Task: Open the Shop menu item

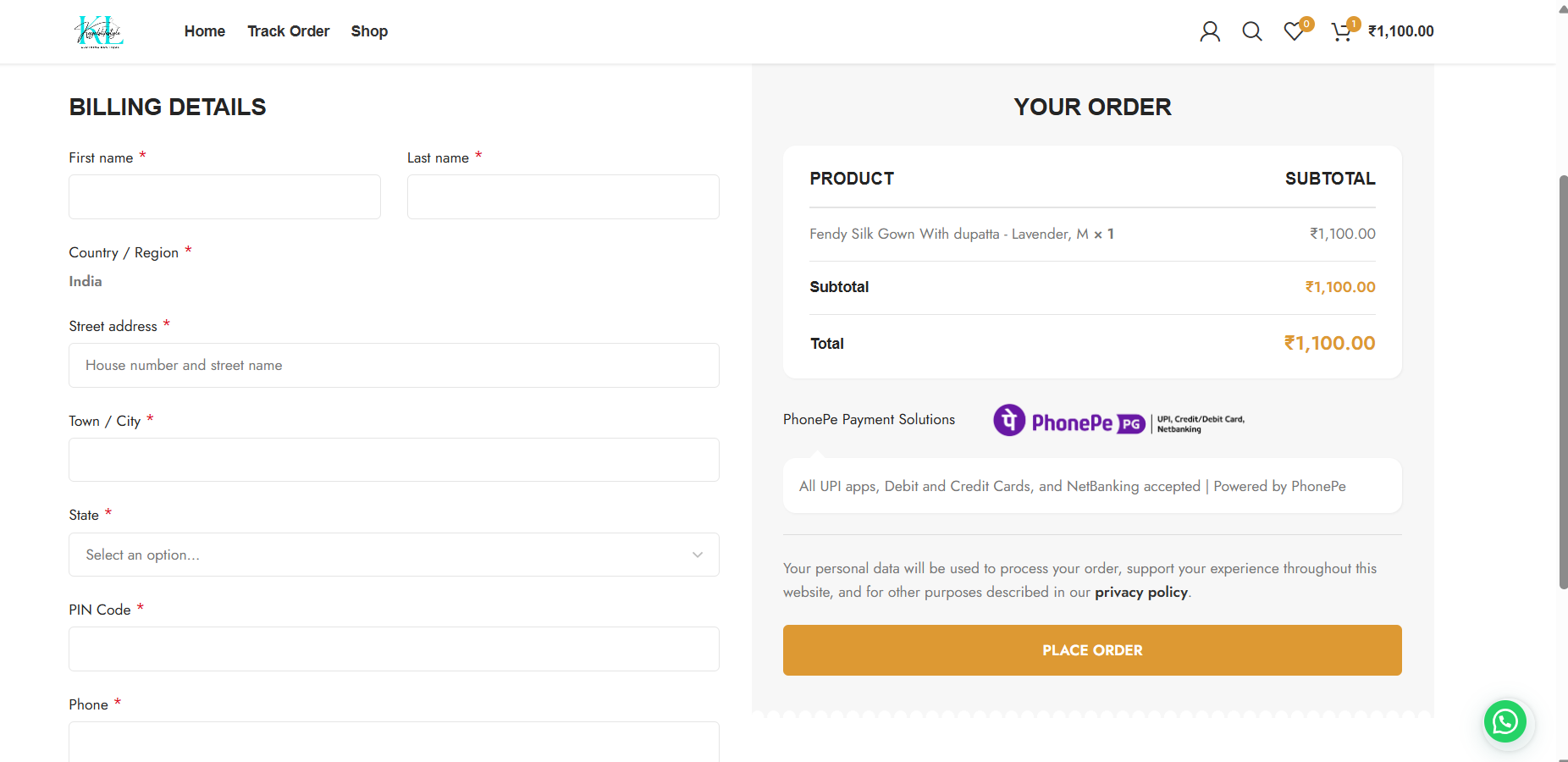Action: (x=369, y=31)
